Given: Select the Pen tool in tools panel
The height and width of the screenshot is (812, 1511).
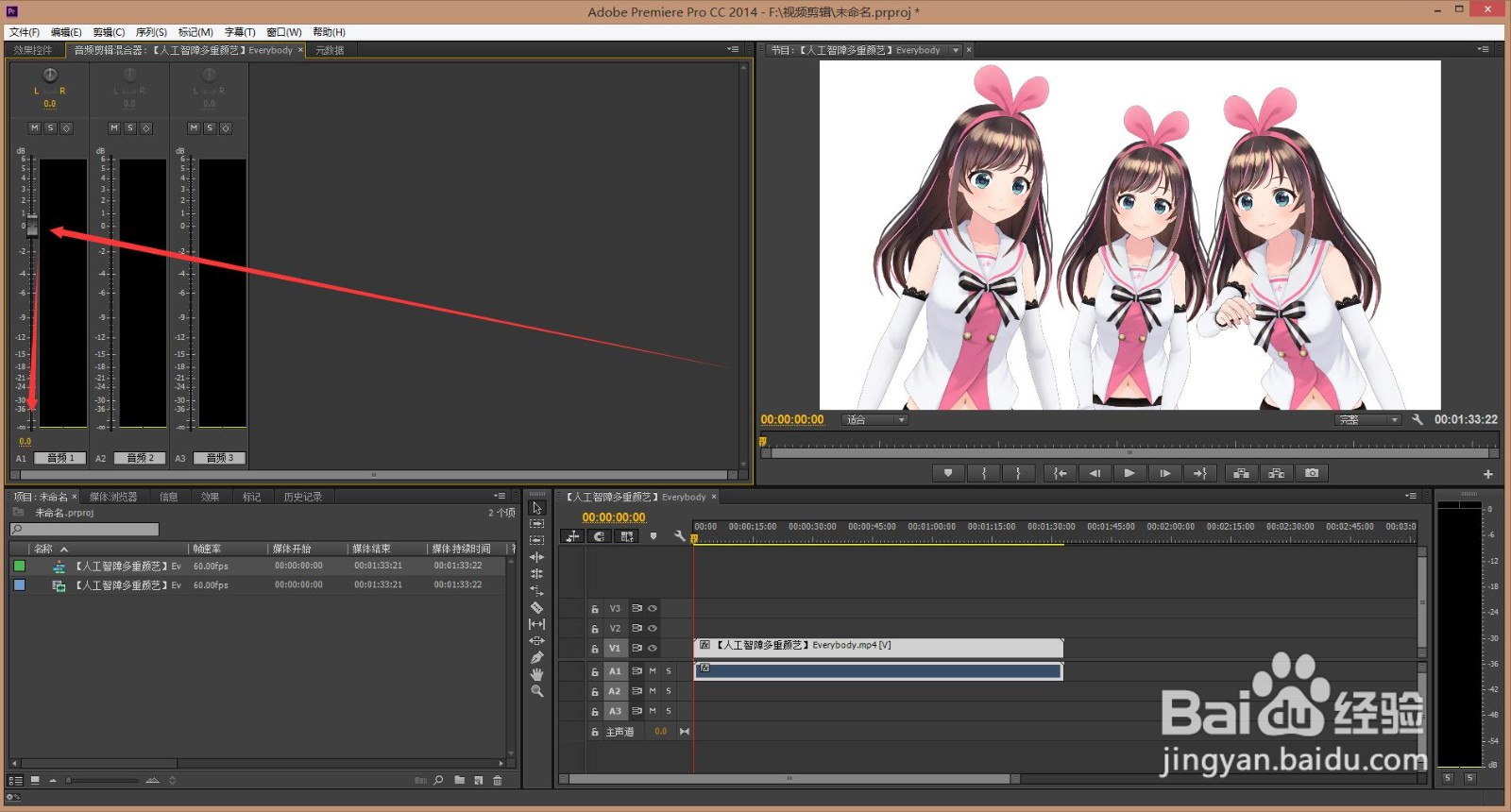Looking at the screenshot, I should [537, 657].
